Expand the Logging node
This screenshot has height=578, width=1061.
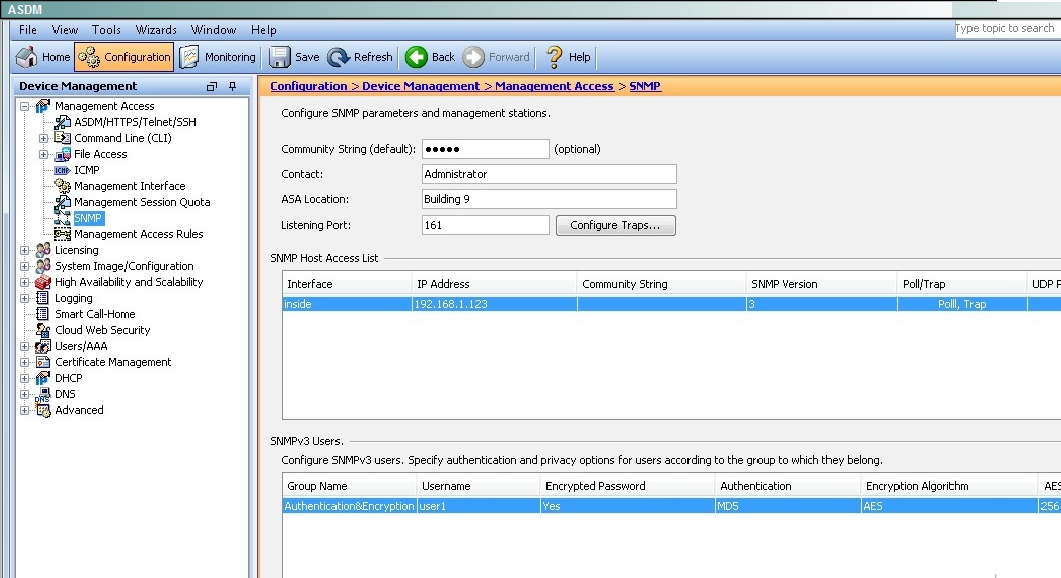pyautogui.click(x=24, y=298)
